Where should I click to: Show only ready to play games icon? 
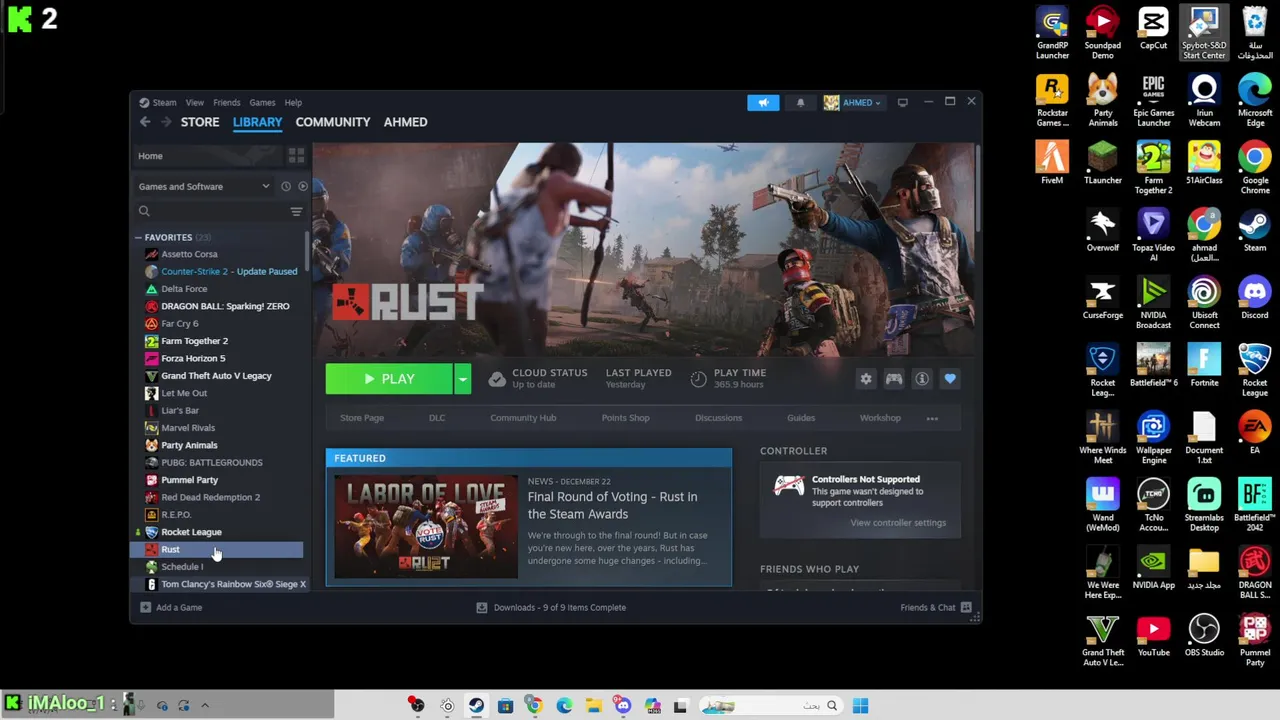point(303,186)
